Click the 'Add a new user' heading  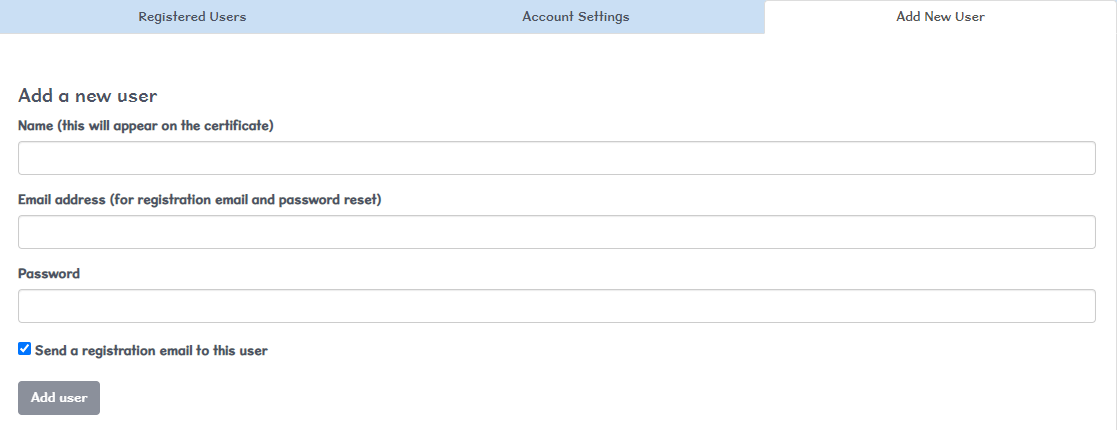click(x=88, y=95)
